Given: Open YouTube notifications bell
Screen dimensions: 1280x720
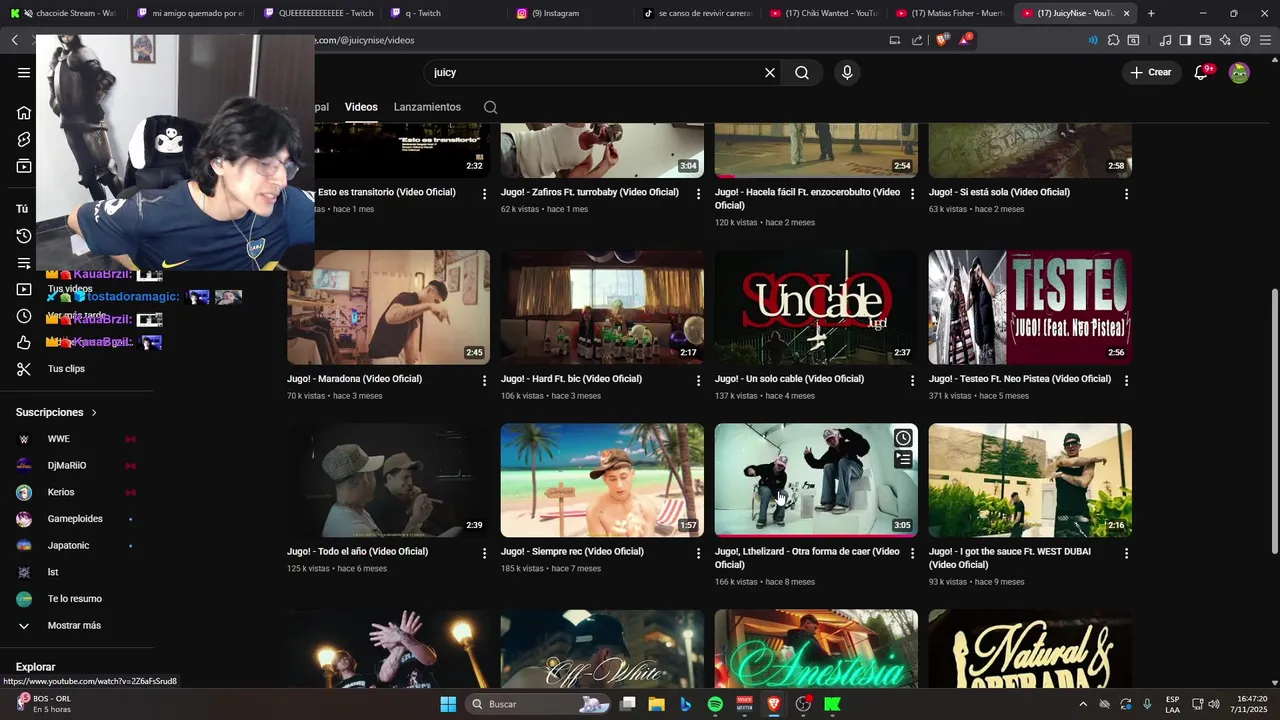Looking at the screenshot, I should (x=1201, y=73).
